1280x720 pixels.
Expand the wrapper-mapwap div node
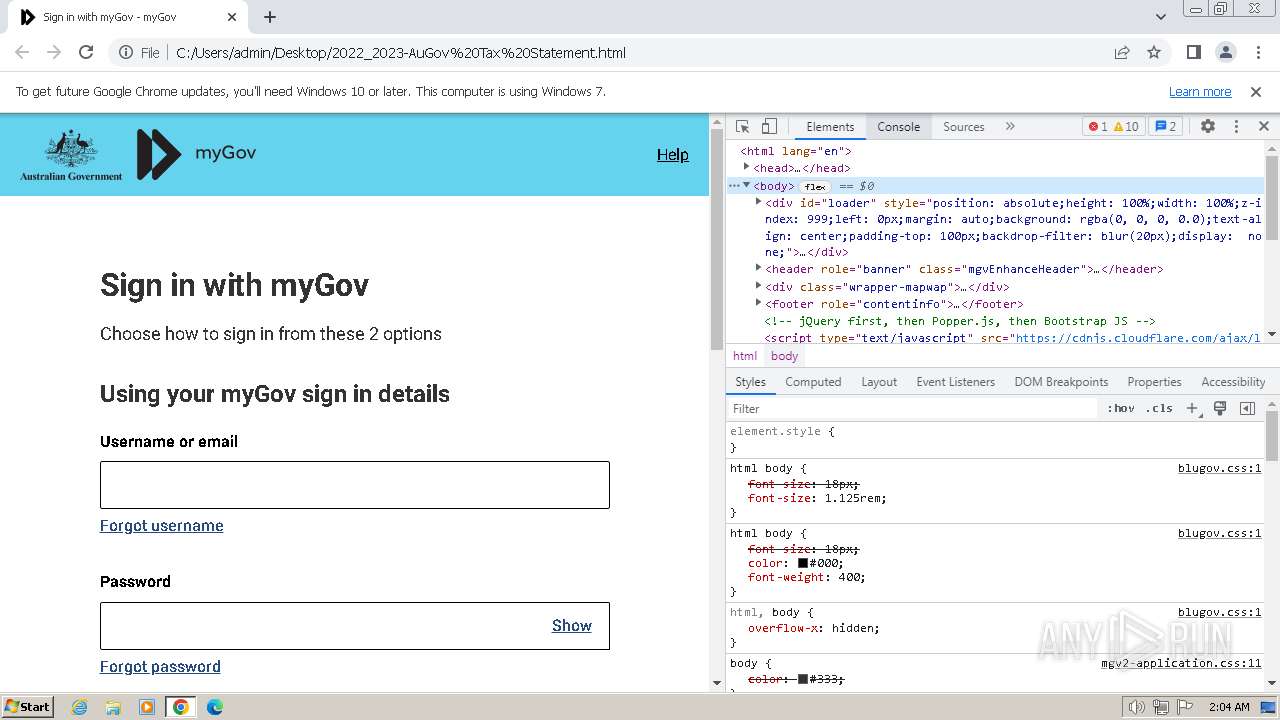[758, 286]
